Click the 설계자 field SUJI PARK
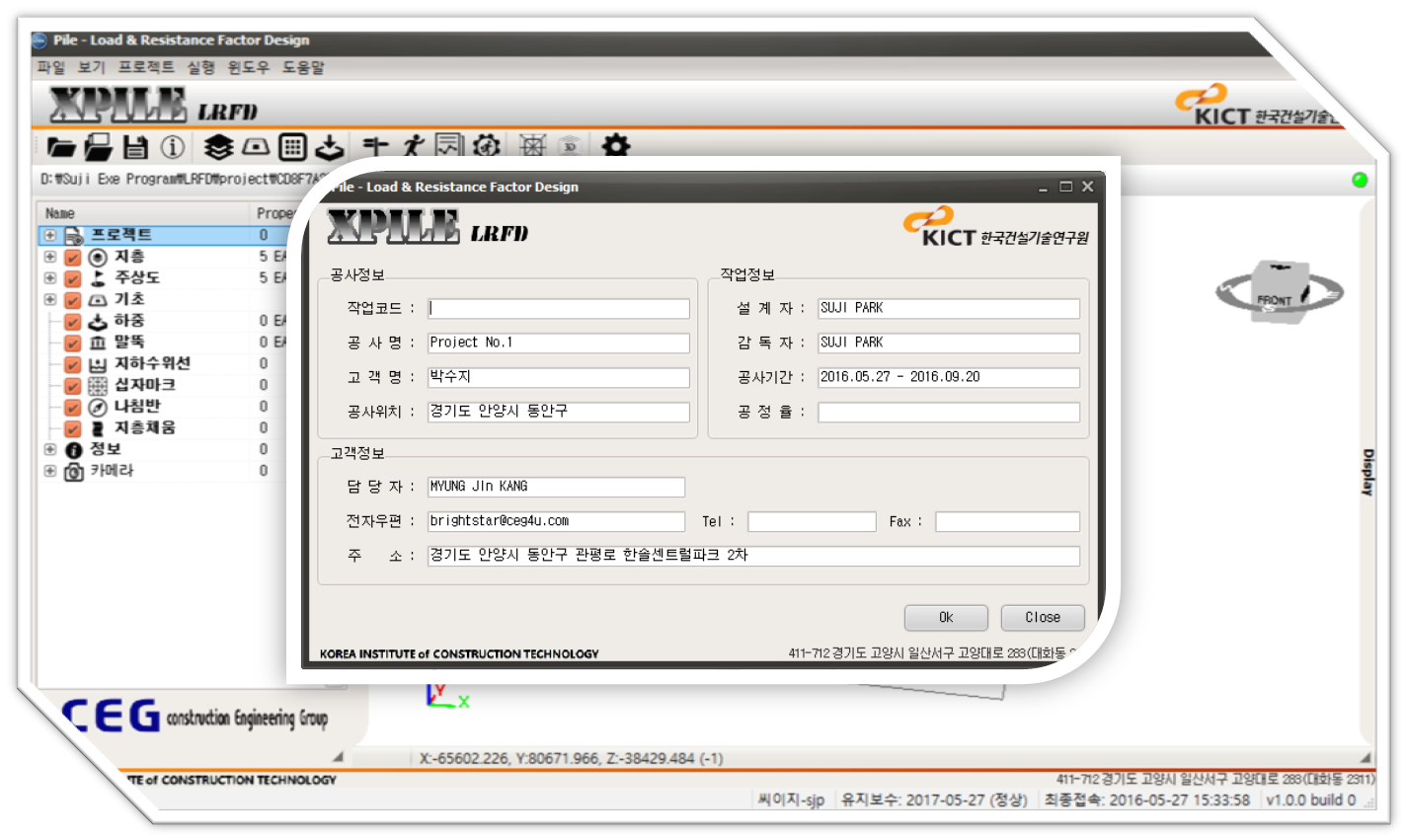 [949, 309]
